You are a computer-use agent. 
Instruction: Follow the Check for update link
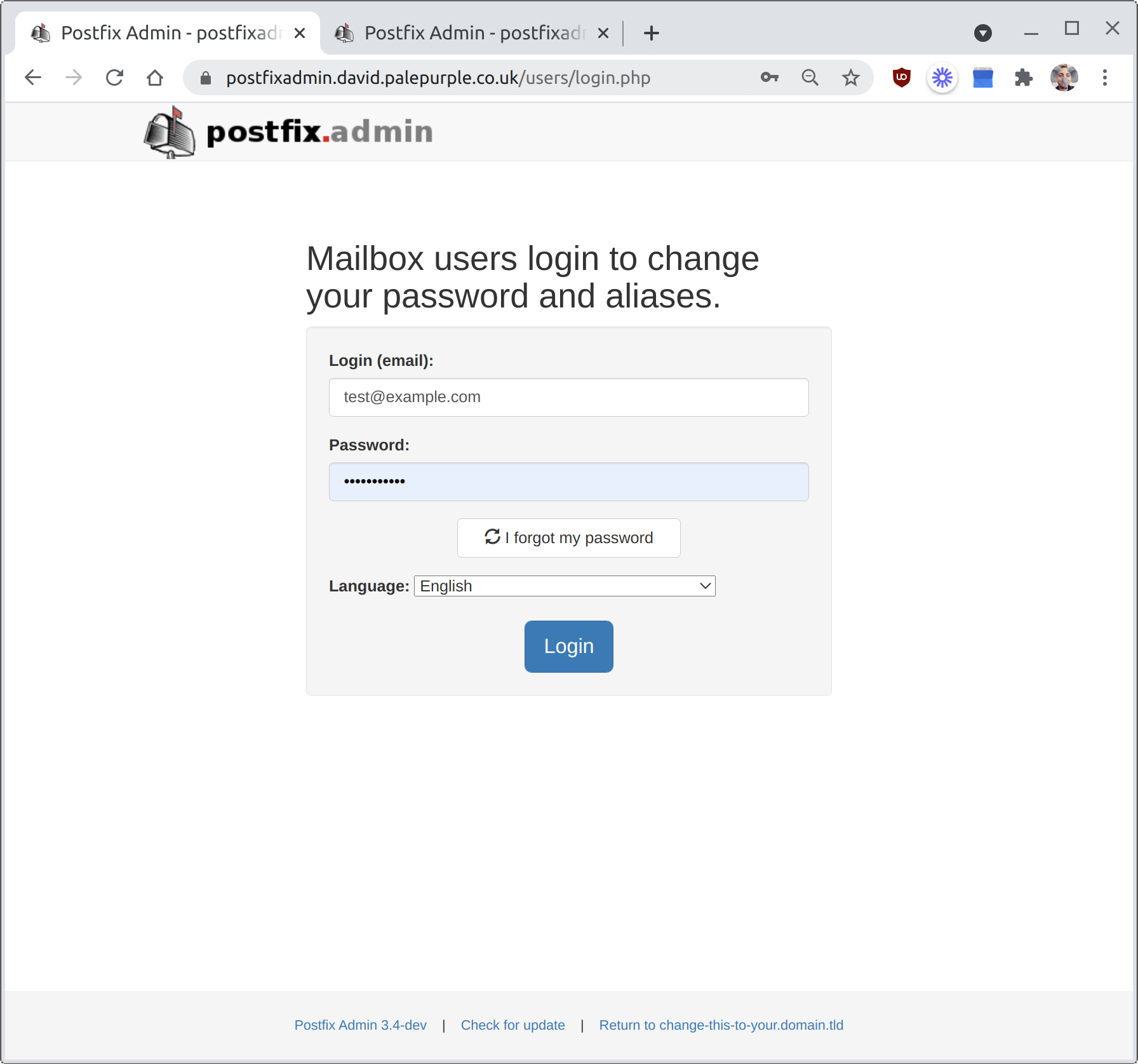pyautogui.click(x=512, y=1025)
